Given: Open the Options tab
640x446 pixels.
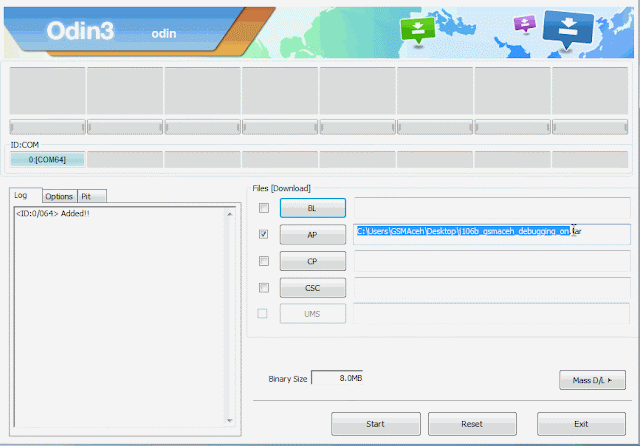Looking at the screenshot, I should click(x=59, y=196).
